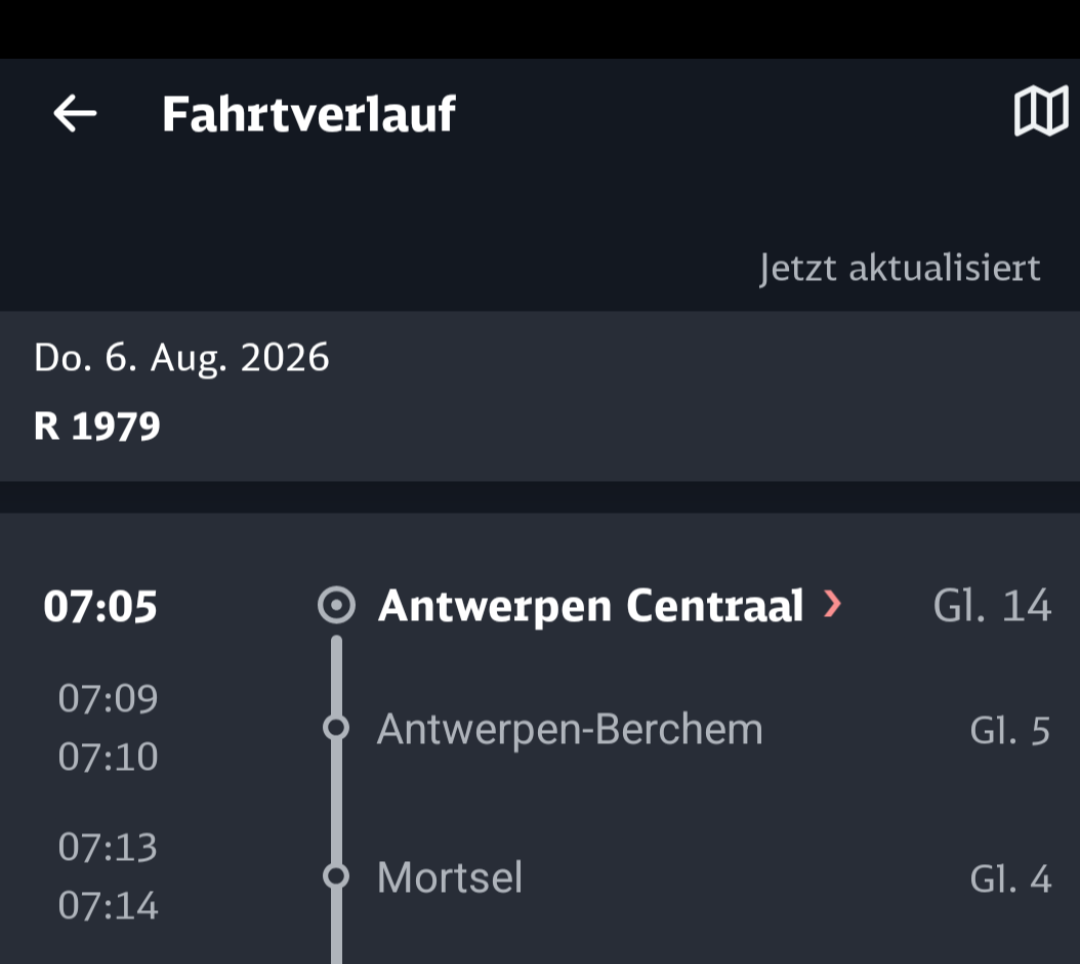Tap the Fahrtverlauf page title

click(x=309, y=114)
